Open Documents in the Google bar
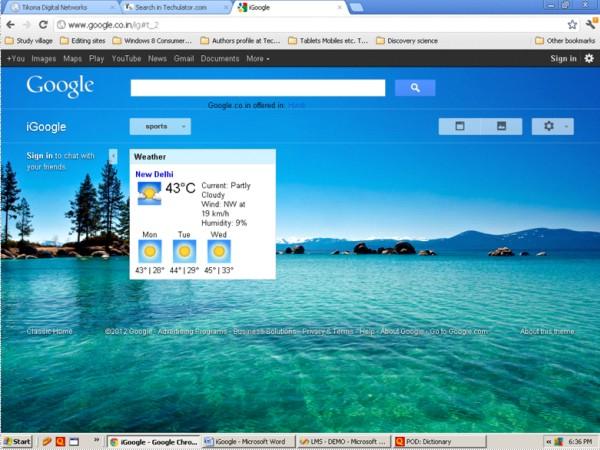Viewport: 600px width, 450px height. click(220, 59)
